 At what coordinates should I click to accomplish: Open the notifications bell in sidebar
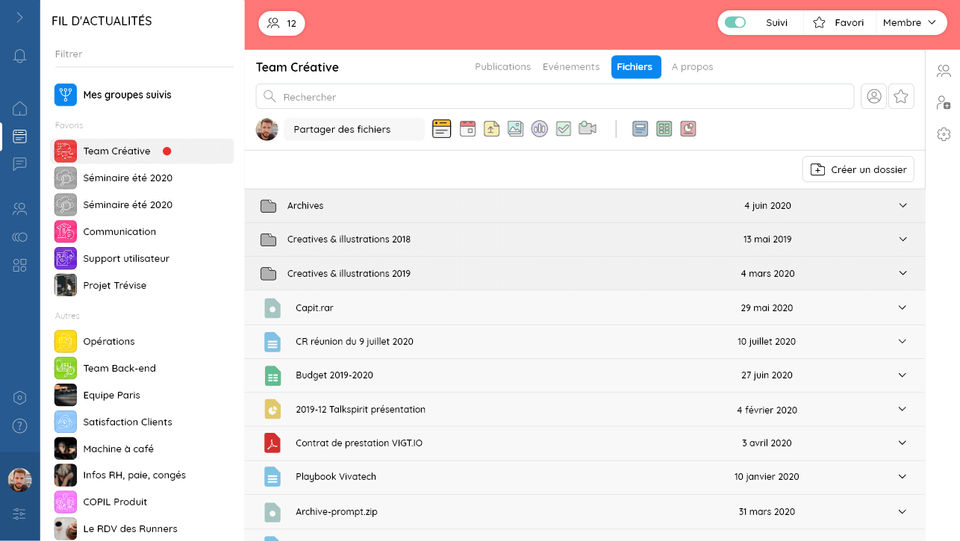pos(20,56)
